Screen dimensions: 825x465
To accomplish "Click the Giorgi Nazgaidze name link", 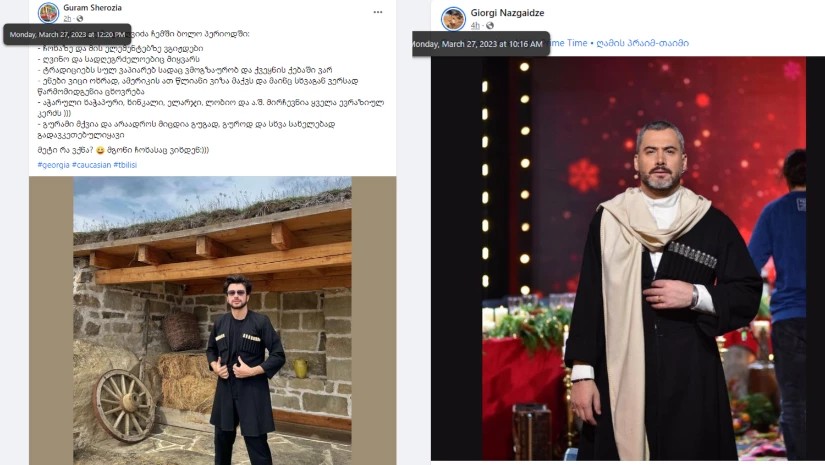I will pyautogui.click(x=507, y=13).
